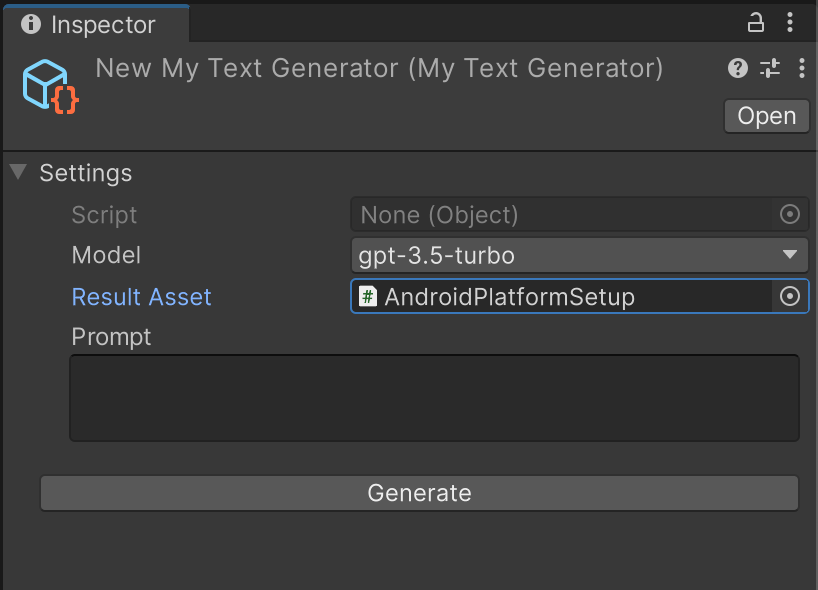The height and width of the screenshot is (590, 818).
Task: Open the asset header's three-dot context menu
Action: pos(801,68)
